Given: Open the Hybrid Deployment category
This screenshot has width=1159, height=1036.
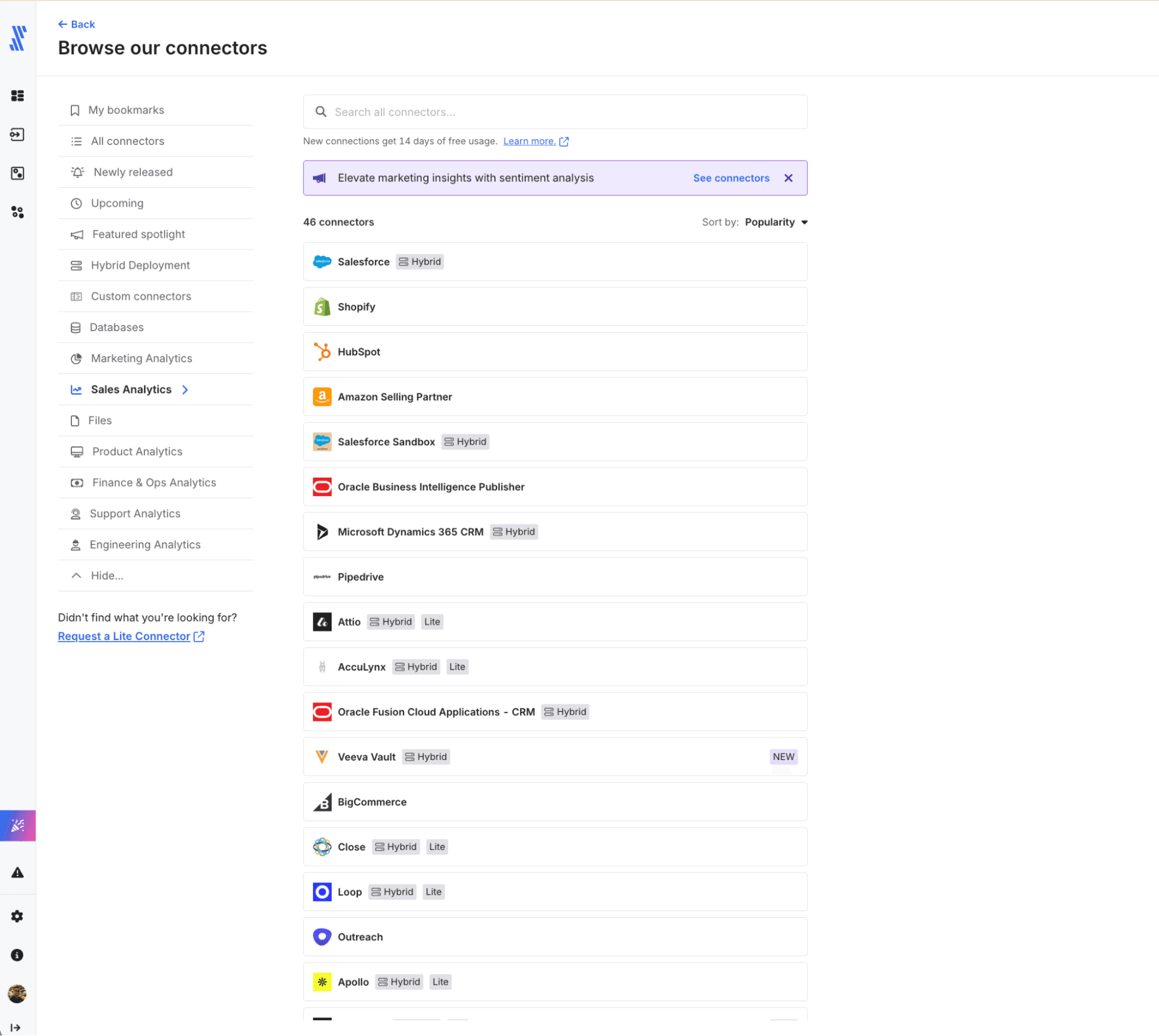Looking at the screenshot, I should (140, 265).
